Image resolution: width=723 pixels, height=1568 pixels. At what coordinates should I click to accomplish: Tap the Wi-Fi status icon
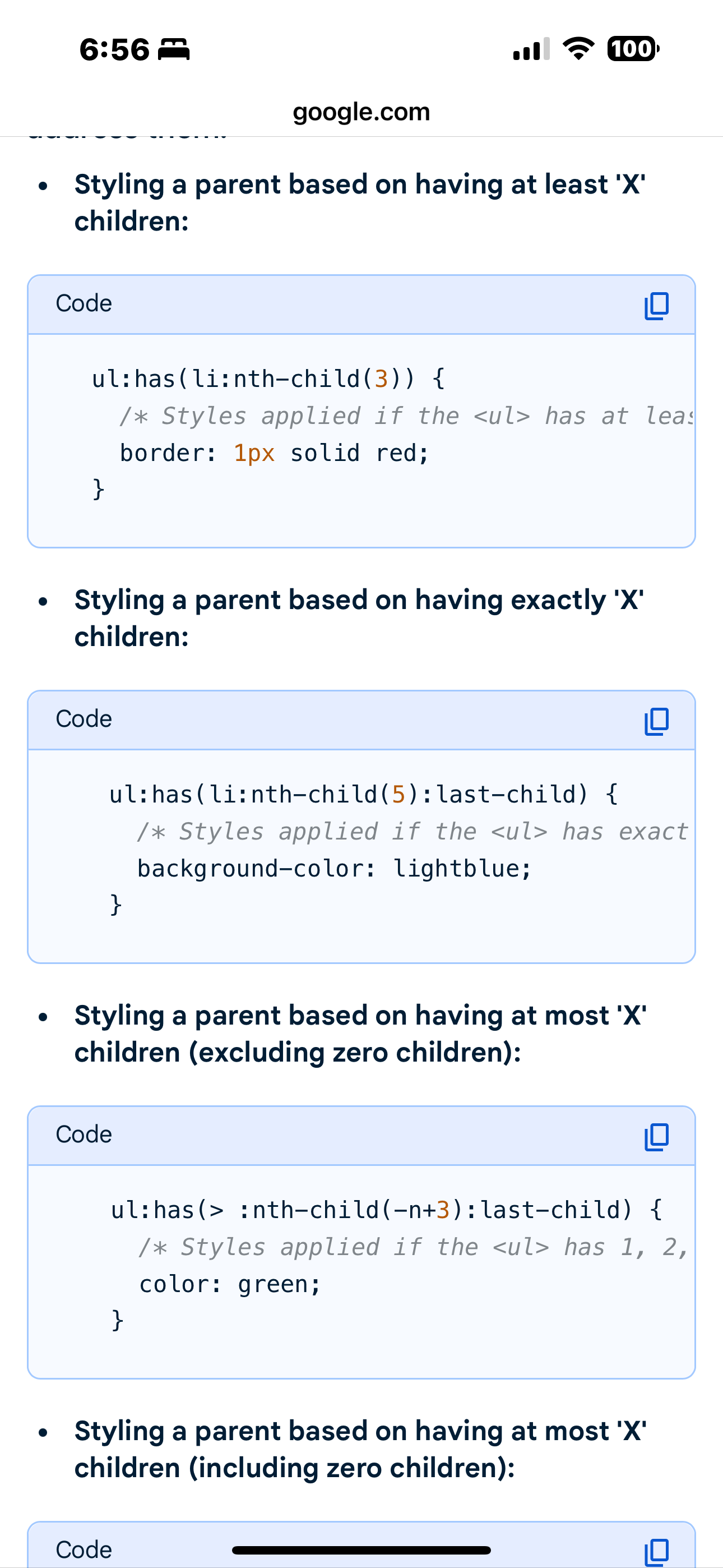click(578, 49)
